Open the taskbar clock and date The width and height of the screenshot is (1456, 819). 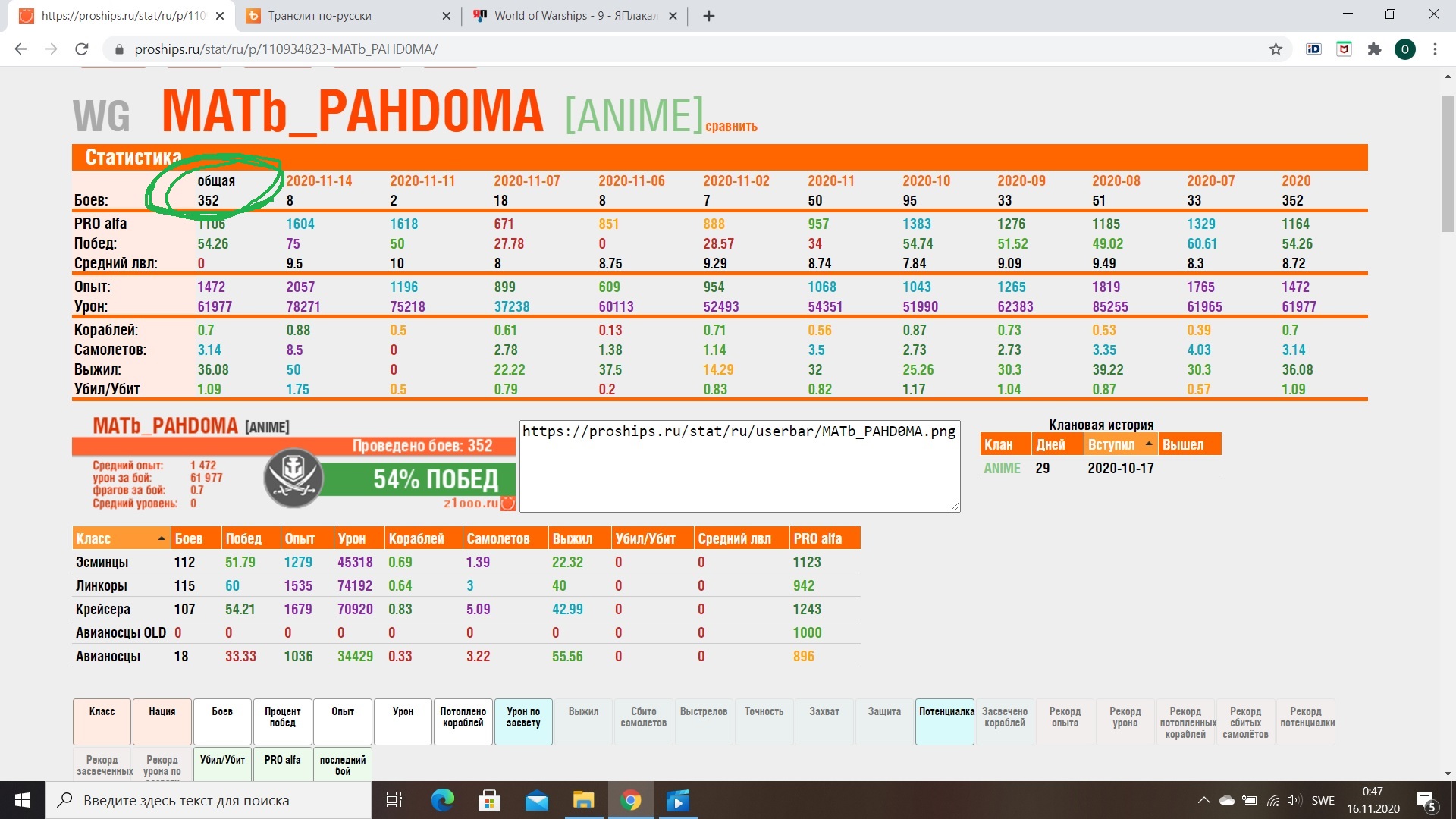coord(1373,800)
